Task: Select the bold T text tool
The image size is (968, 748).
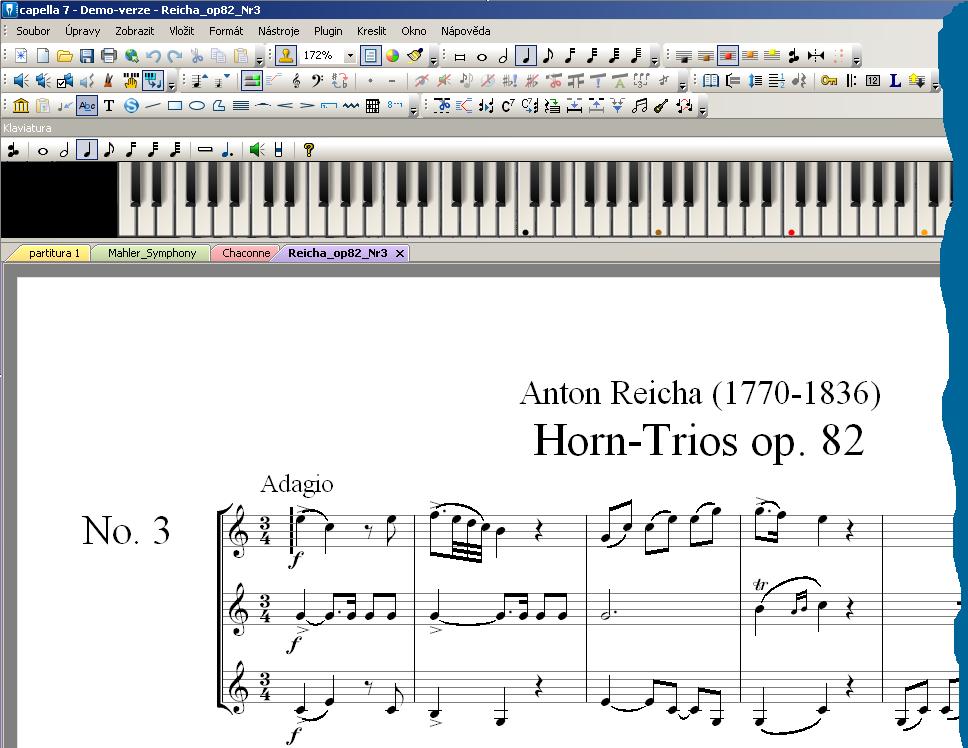Action: 109,106
